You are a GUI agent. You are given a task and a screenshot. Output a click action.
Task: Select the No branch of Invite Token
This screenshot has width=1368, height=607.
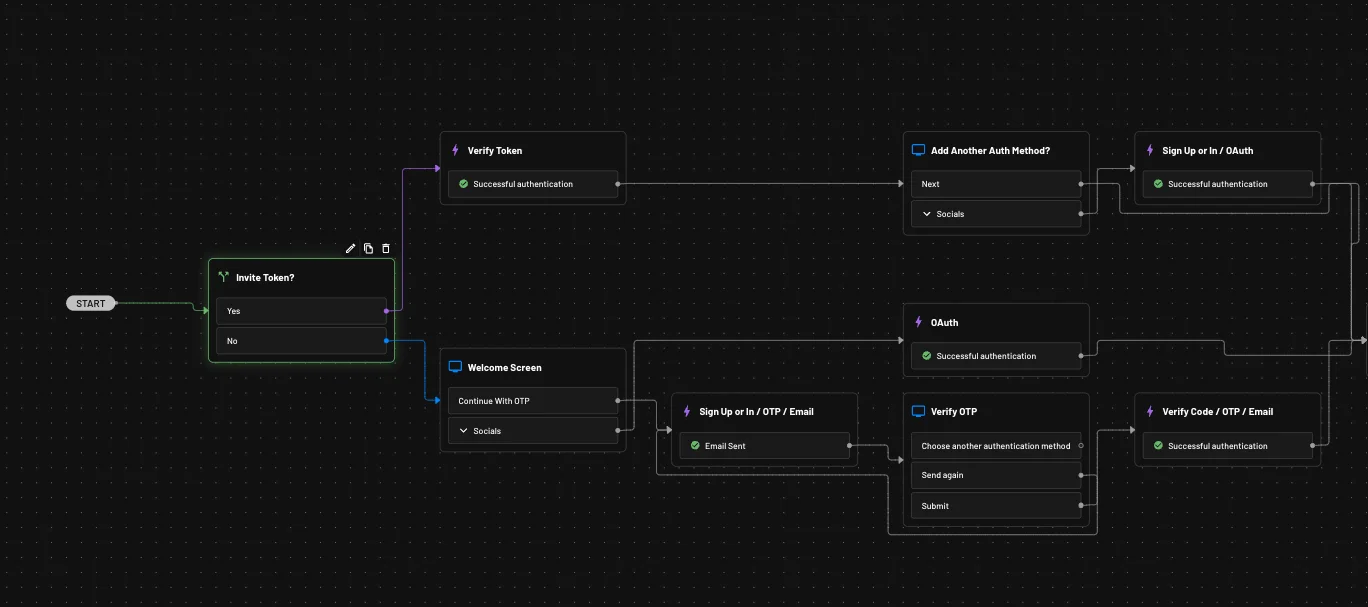(x=301, y=341)
